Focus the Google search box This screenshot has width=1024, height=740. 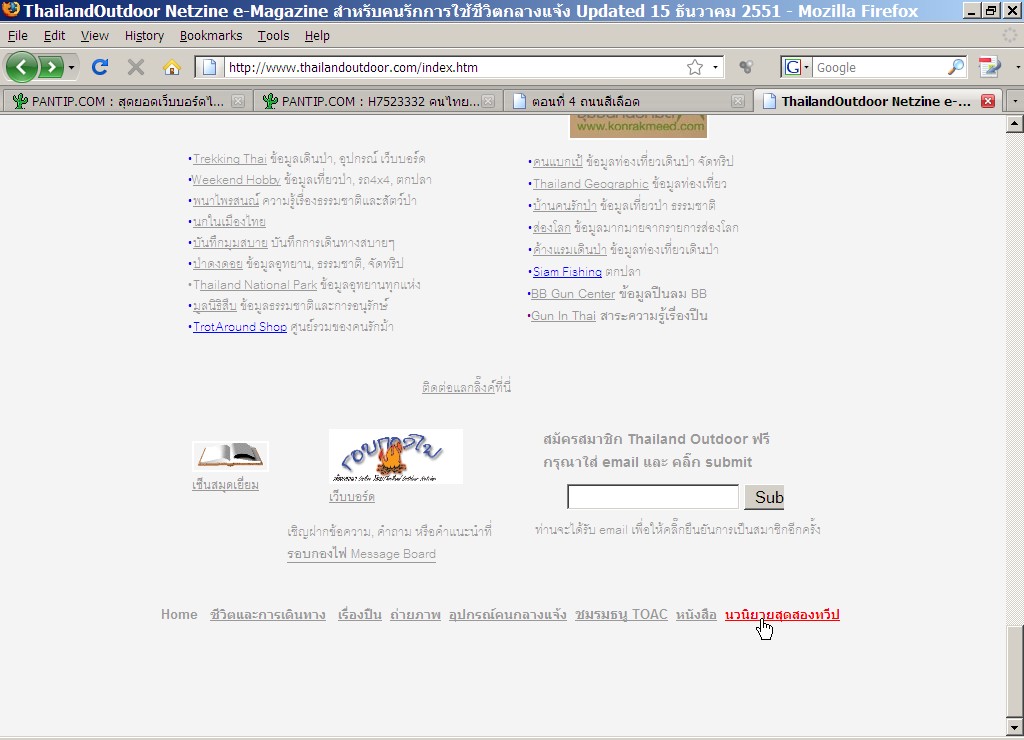(x=880, y=67)
